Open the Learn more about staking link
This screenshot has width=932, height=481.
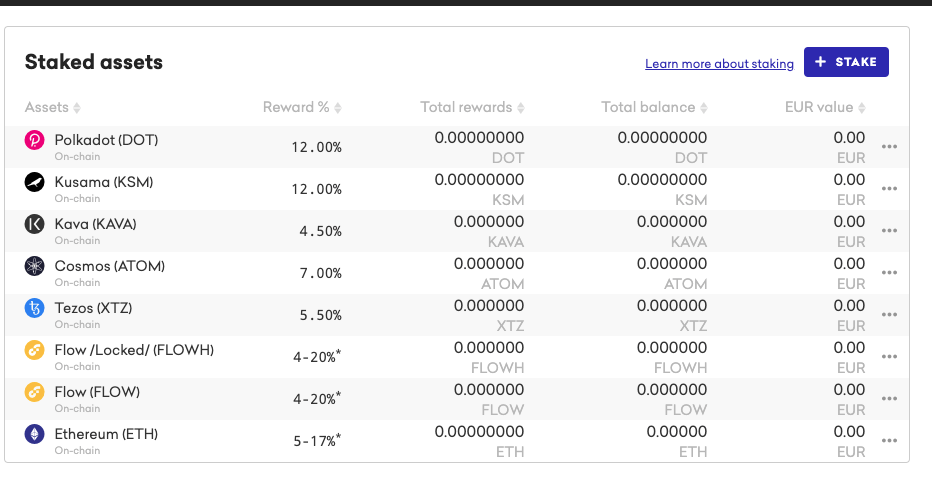point(719,63)
